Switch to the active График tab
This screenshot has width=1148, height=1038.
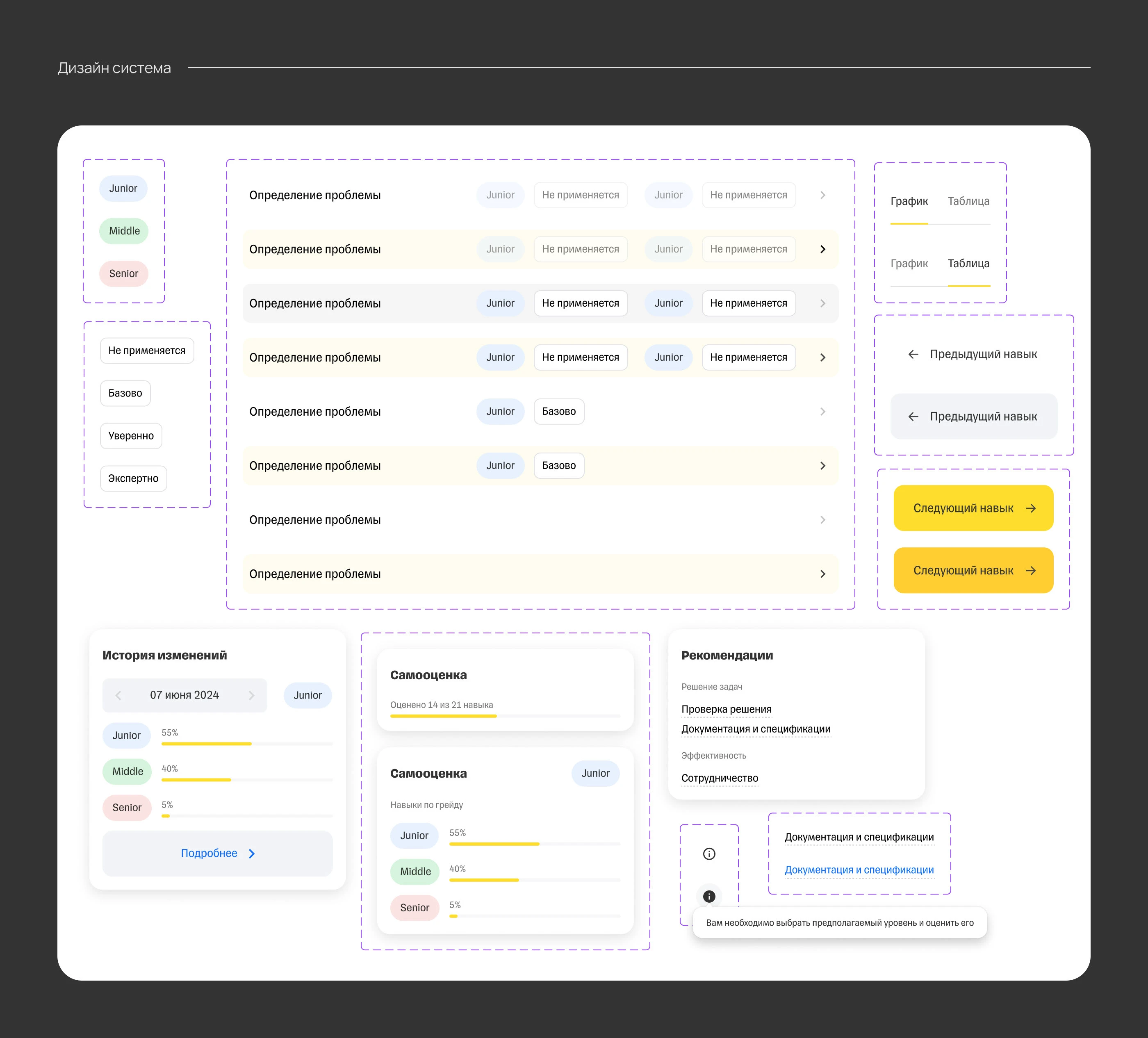coord(909,202)
